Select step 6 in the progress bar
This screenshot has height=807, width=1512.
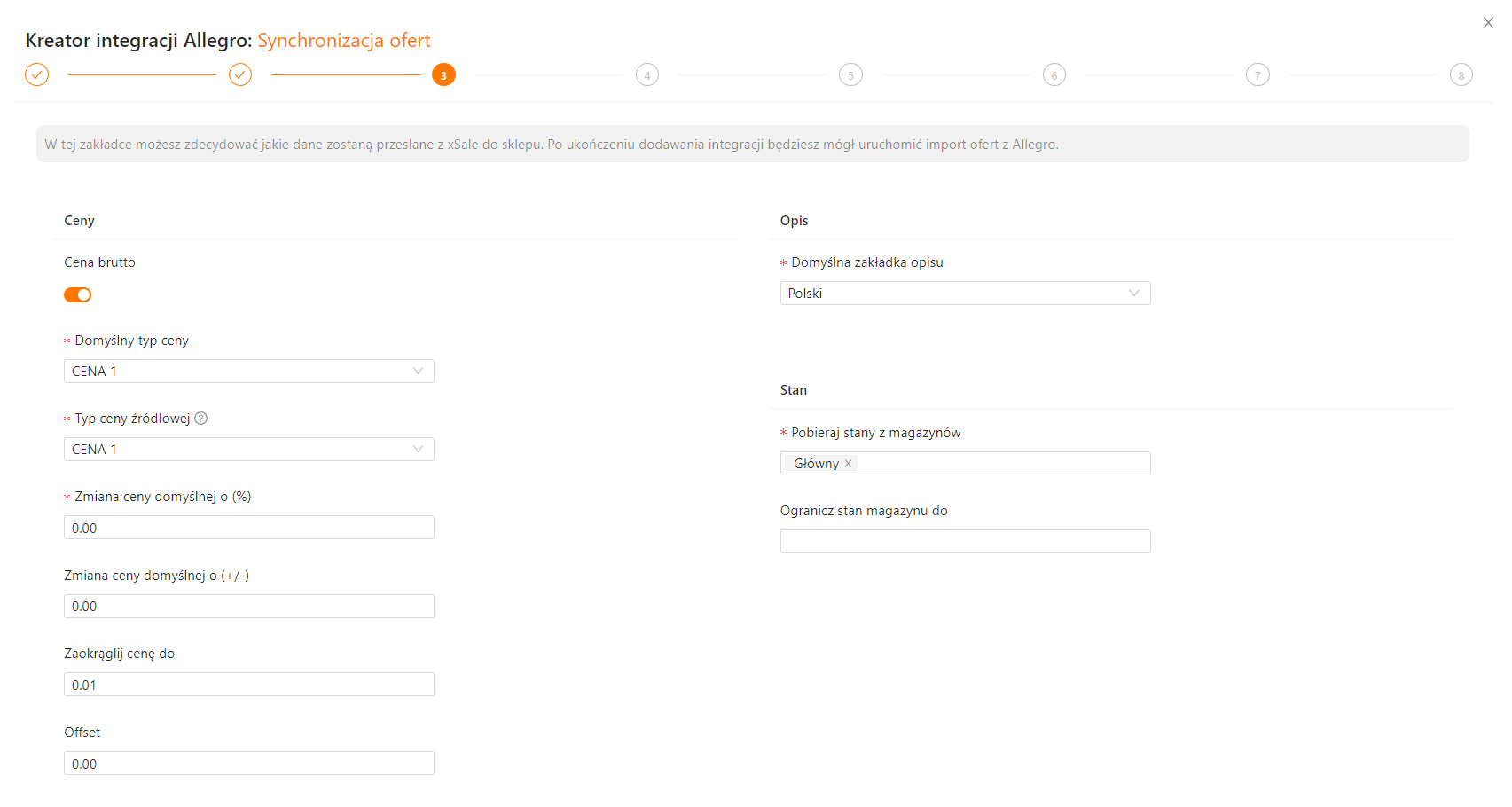pos(1054,75)
